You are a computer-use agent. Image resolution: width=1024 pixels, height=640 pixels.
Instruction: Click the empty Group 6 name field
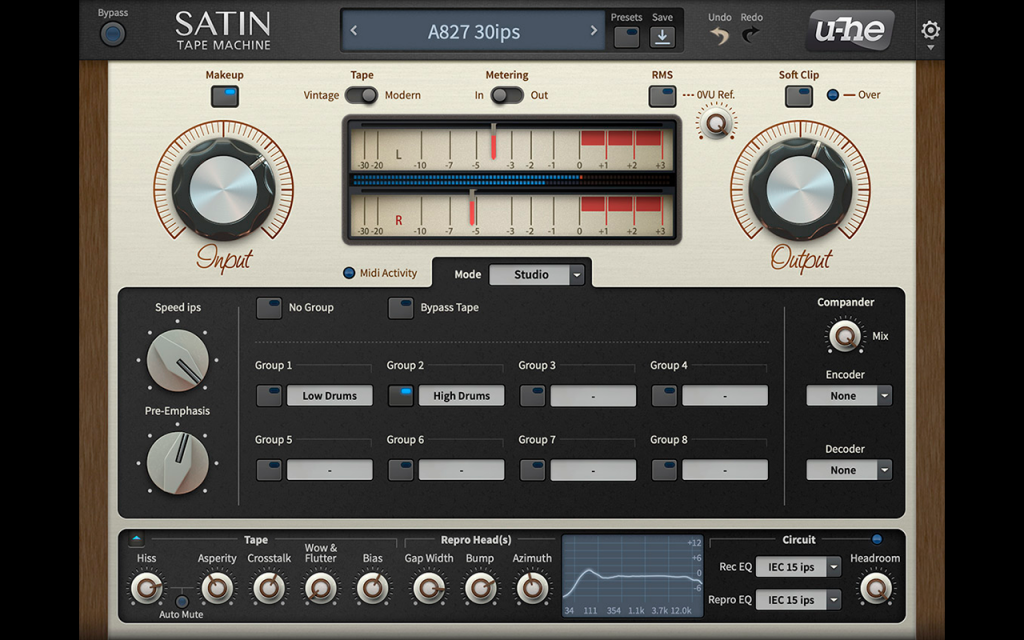461,470
